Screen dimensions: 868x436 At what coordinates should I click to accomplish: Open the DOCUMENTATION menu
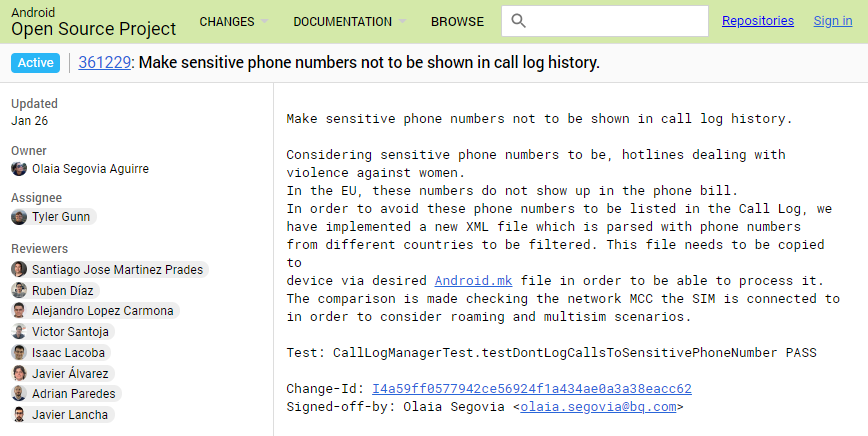click(x=343, y=22)
